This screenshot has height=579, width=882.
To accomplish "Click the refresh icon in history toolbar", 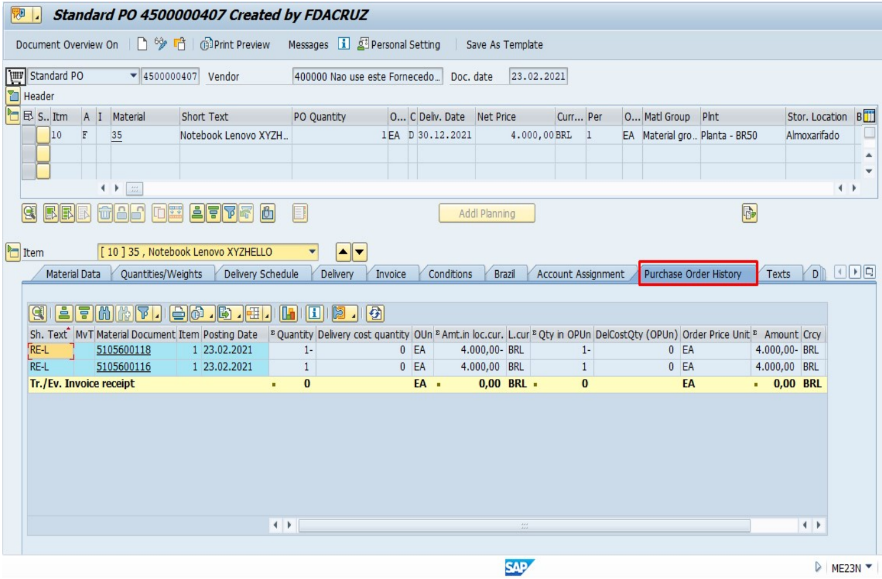I will click(375, 313).
